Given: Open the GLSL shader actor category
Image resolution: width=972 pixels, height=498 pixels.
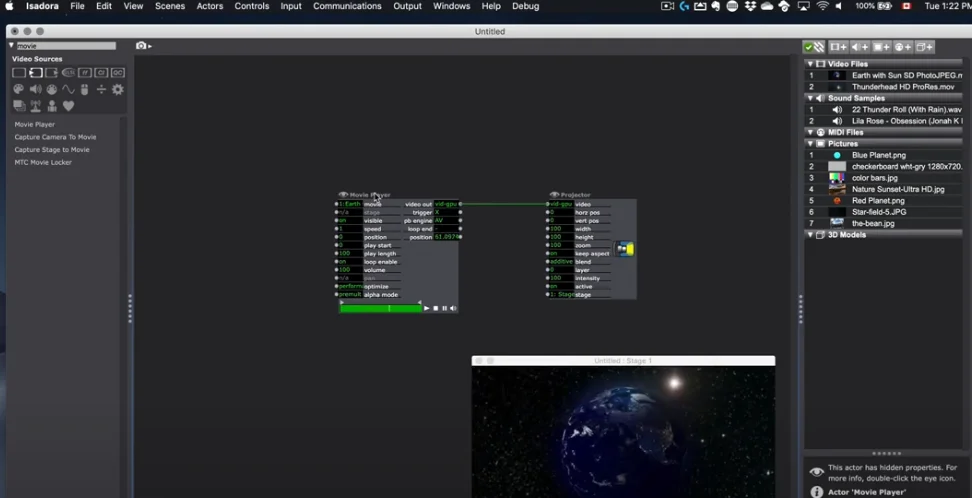Looking at the screenshot, I should (x=68, y=73).
